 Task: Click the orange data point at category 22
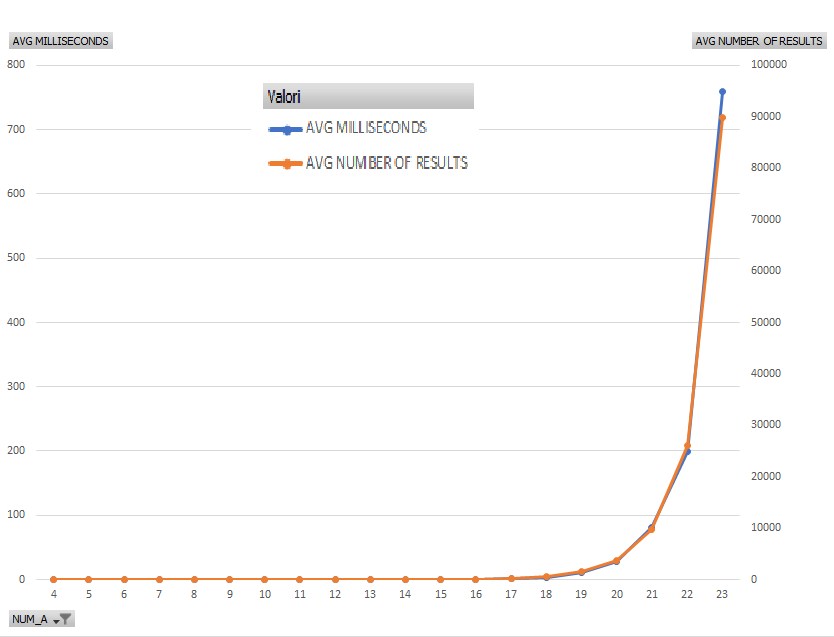coord(687,445)
